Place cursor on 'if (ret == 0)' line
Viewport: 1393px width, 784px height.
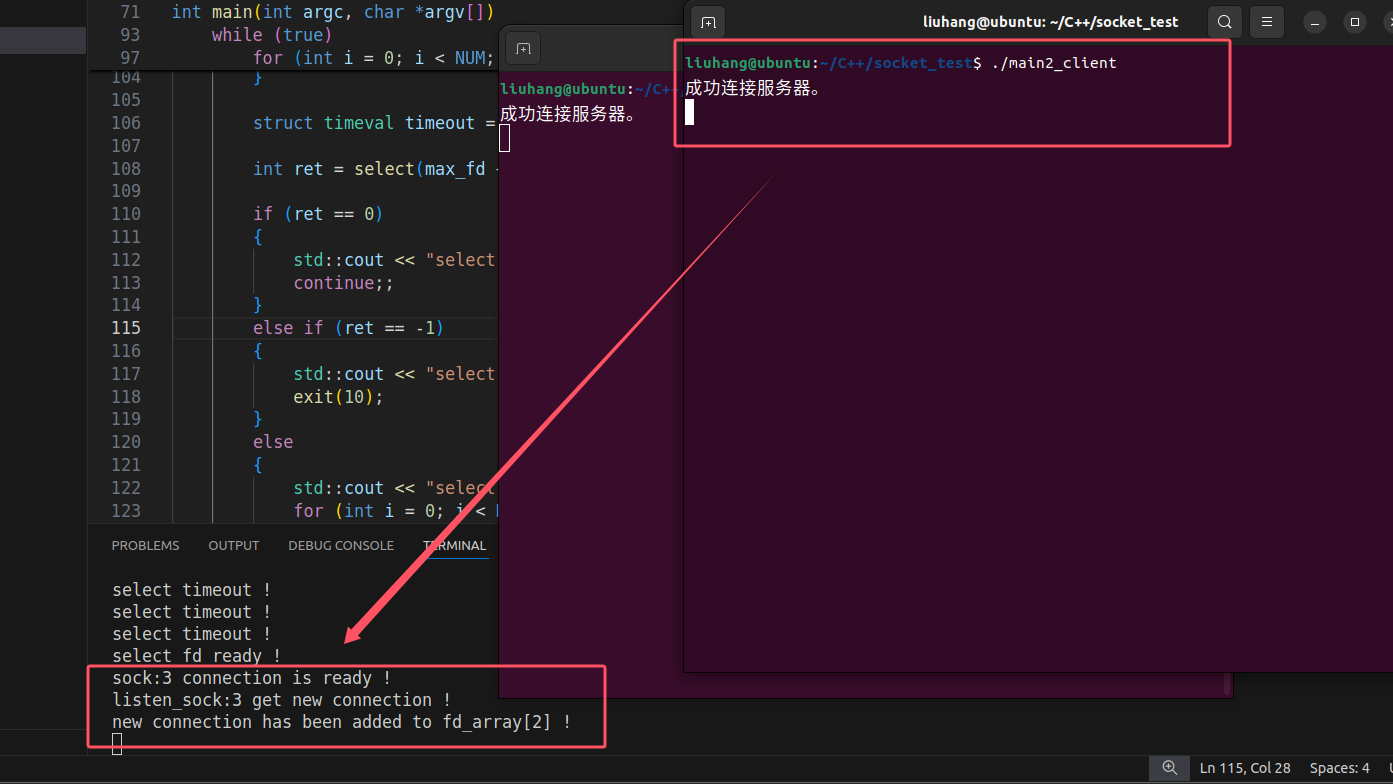[318, 214]
